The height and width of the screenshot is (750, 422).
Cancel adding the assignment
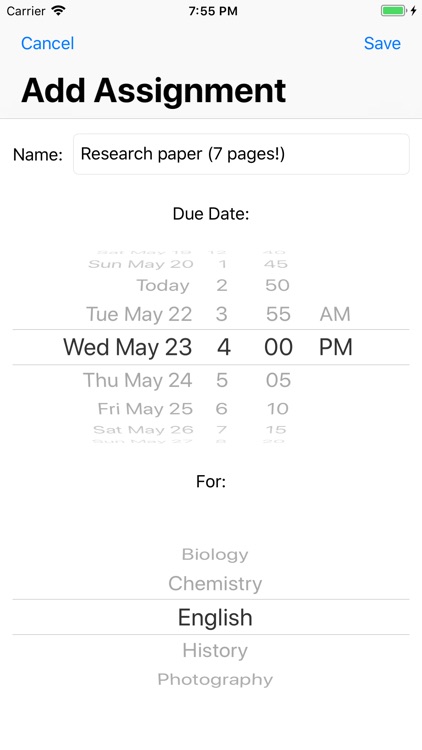pyautogui.click(x=47, y=44)
